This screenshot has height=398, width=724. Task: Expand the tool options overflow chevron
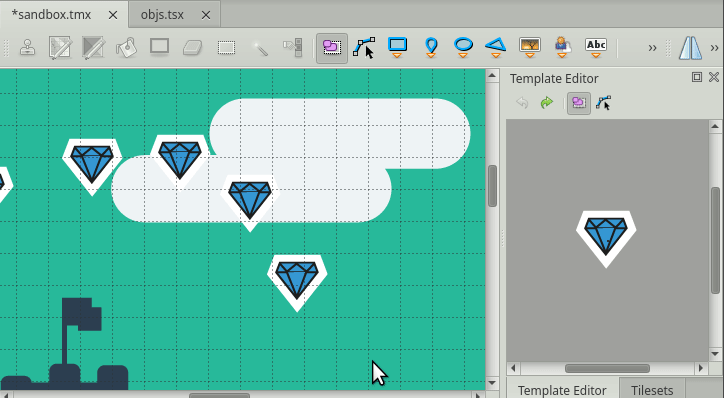(714, 48)
